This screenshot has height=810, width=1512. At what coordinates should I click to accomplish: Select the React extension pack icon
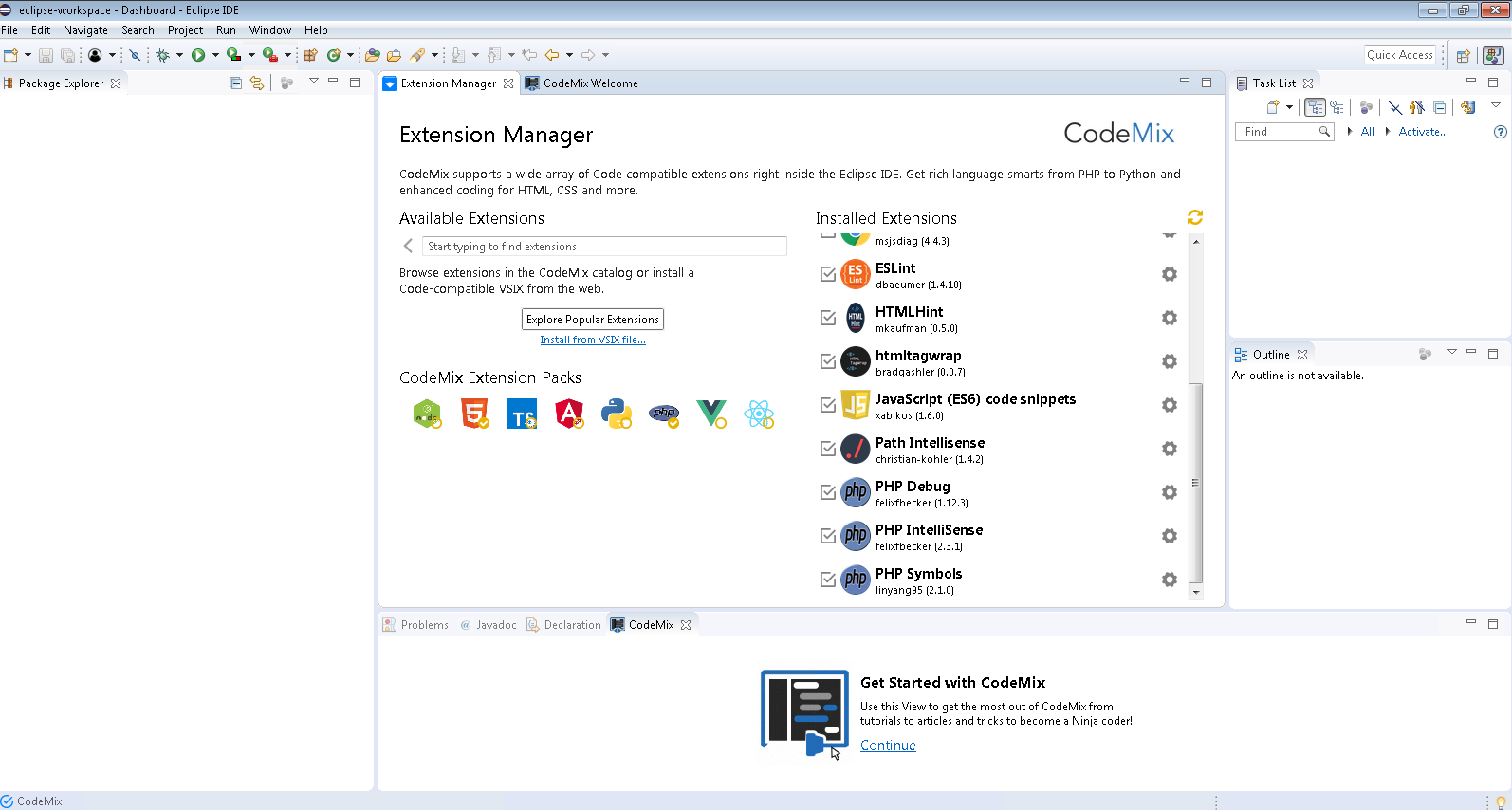tap(759, 414)
